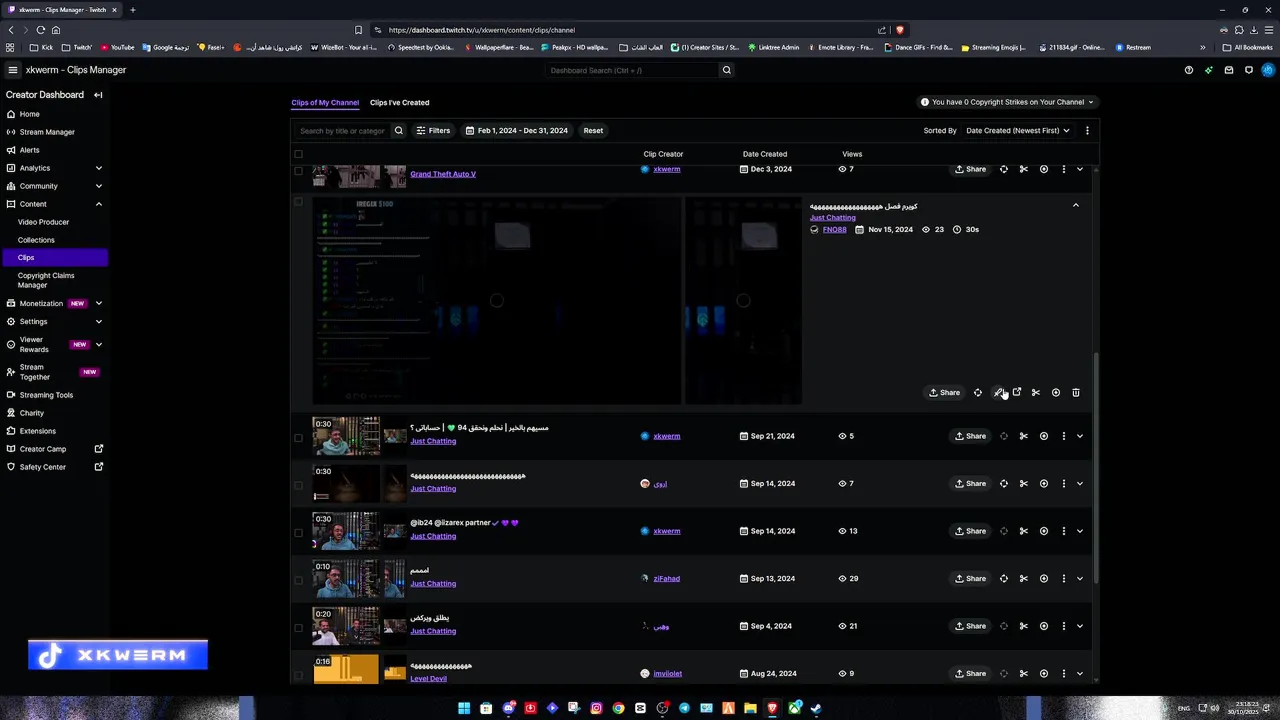
Task: Switch to Clips I've Created tab
Action: (x=399, y=102)
